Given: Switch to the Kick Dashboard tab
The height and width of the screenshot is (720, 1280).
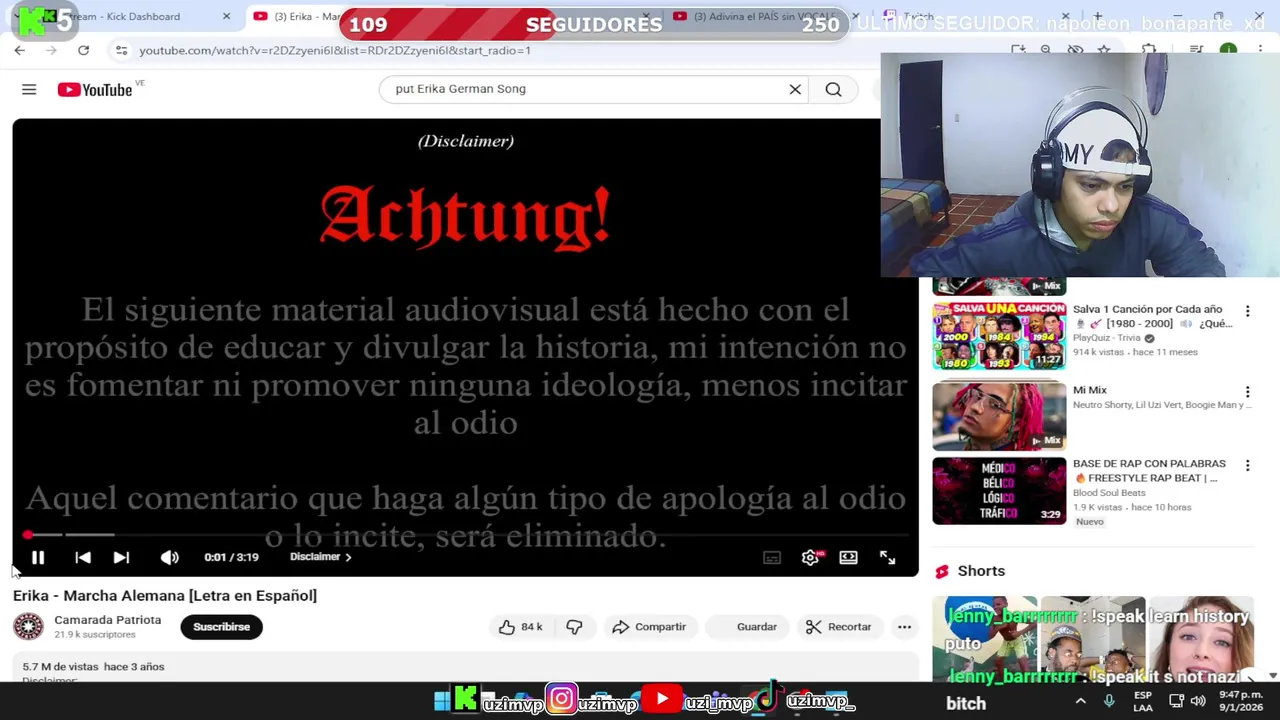Looking at the screenshot, I should (x=125, y=16).
